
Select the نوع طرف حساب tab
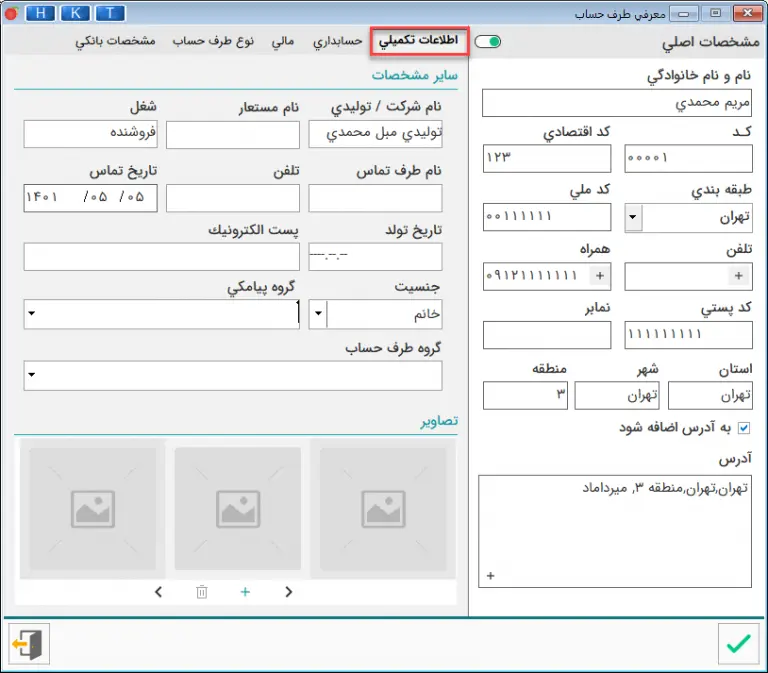click(213, 42)
